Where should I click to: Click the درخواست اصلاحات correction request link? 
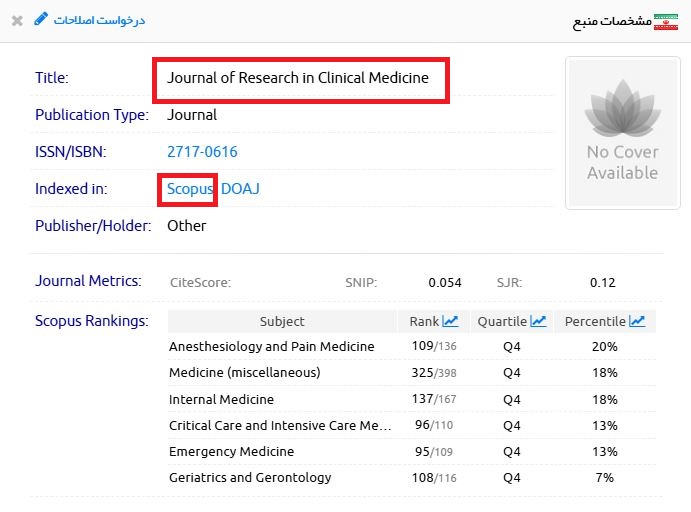point(99,20)
